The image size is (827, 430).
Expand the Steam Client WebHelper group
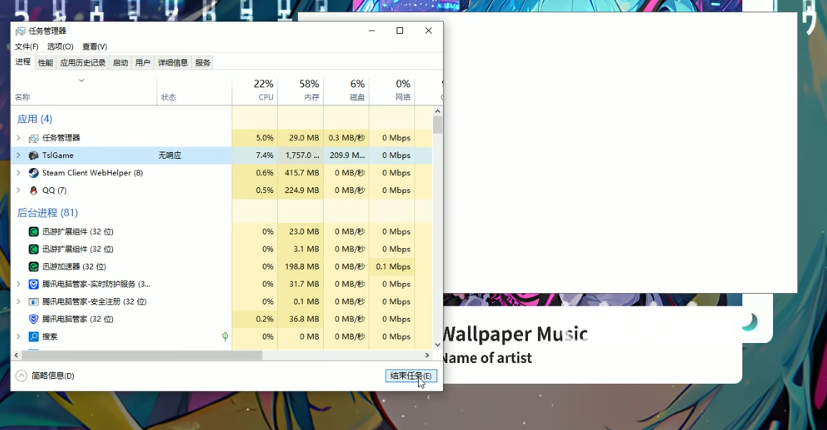coord(18,173)
